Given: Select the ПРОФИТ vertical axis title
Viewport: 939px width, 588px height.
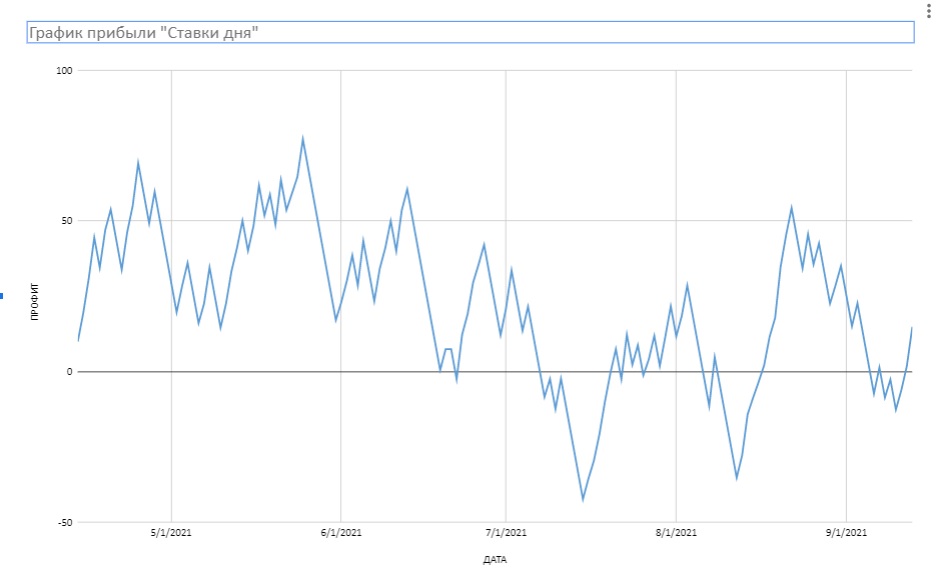Looking at the screenshot, I should 34,301.
